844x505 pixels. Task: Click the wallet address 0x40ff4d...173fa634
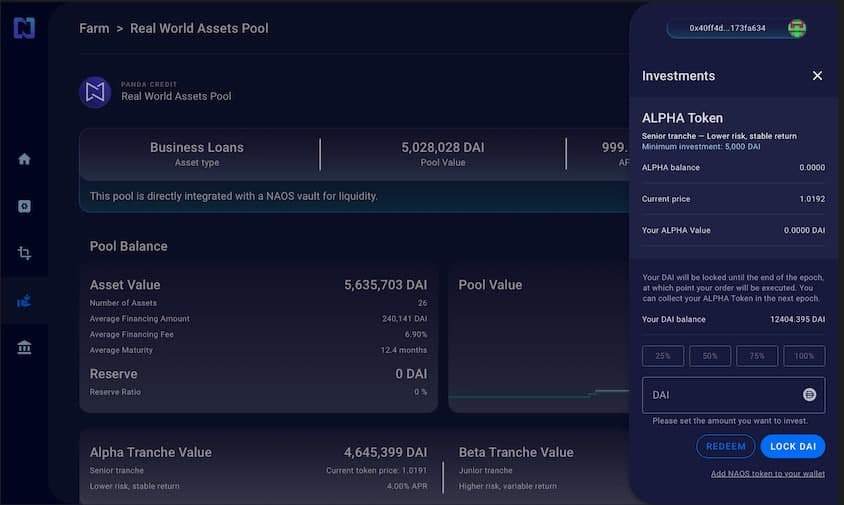pyautogui.click(x=727, y=28)
